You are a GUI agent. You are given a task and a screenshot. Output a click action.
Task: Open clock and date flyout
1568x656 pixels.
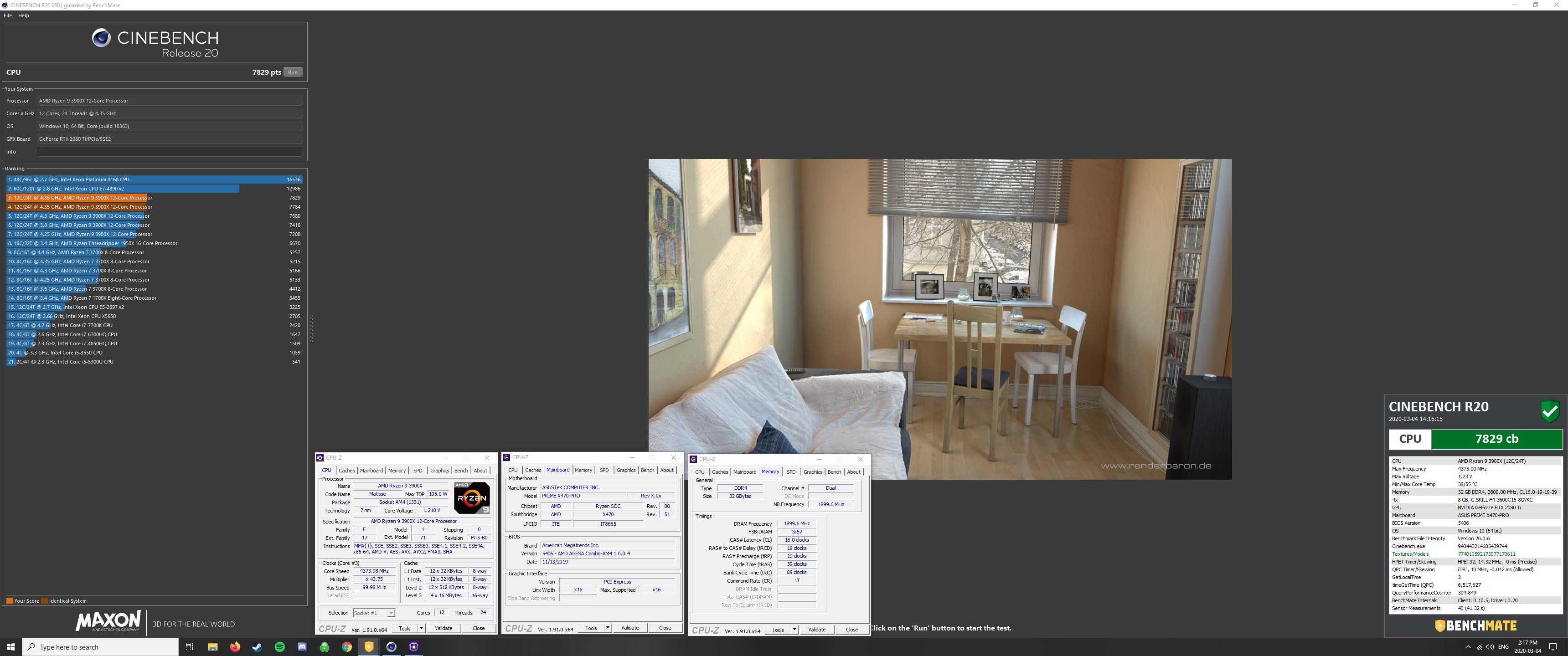(x=1527, y=647)
